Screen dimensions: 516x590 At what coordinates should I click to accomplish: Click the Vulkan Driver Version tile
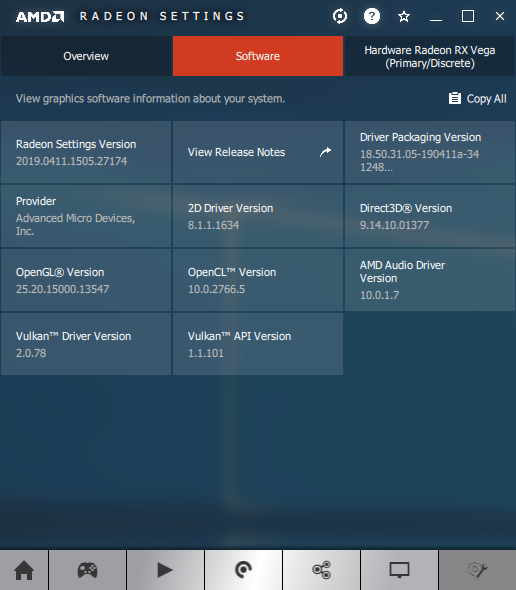(x=86, y=344)
